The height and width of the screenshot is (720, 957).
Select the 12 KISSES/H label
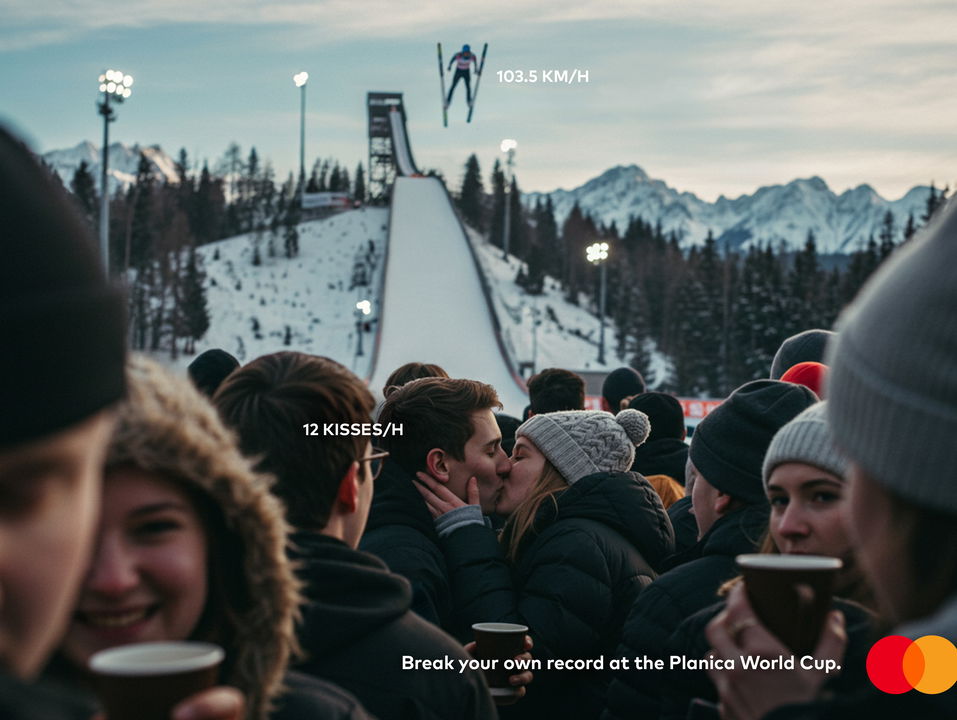(x=353, y=430)
